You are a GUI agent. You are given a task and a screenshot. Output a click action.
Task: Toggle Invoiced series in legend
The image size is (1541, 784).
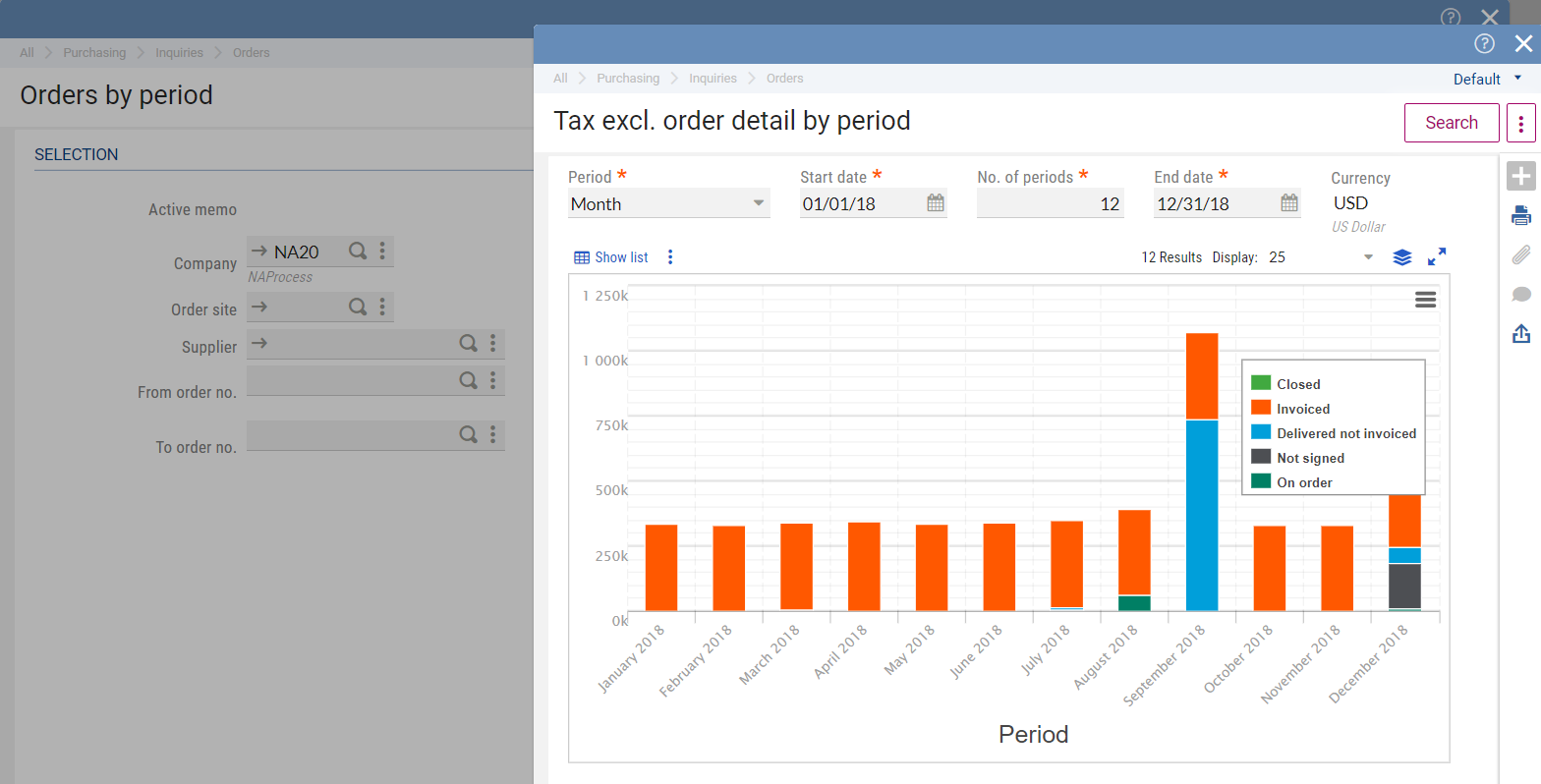(1302, 409)
